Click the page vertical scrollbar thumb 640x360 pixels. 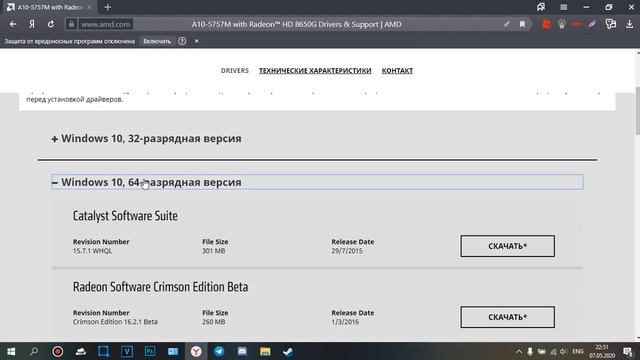click(638, 110)
